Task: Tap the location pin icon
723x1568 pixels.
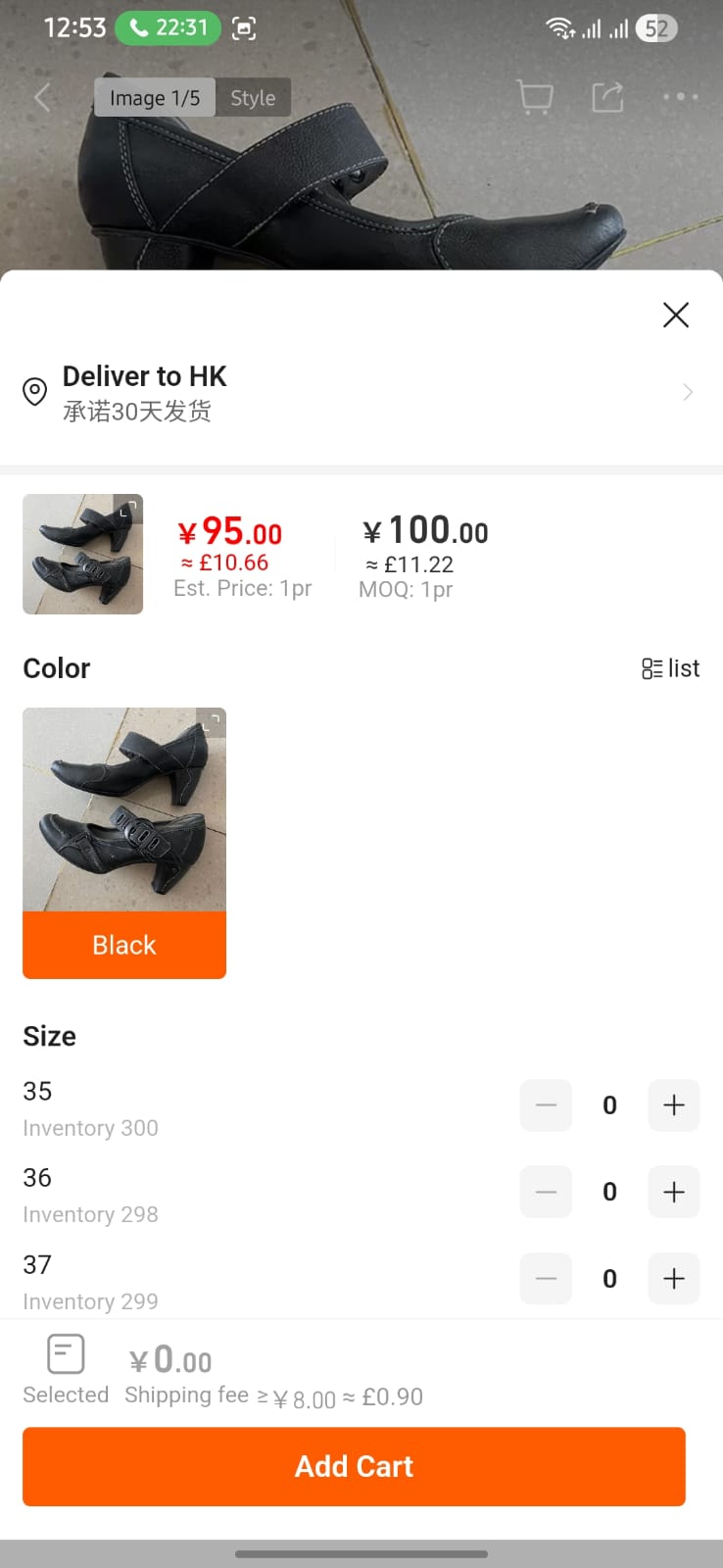Action: [x=35, y=392]
